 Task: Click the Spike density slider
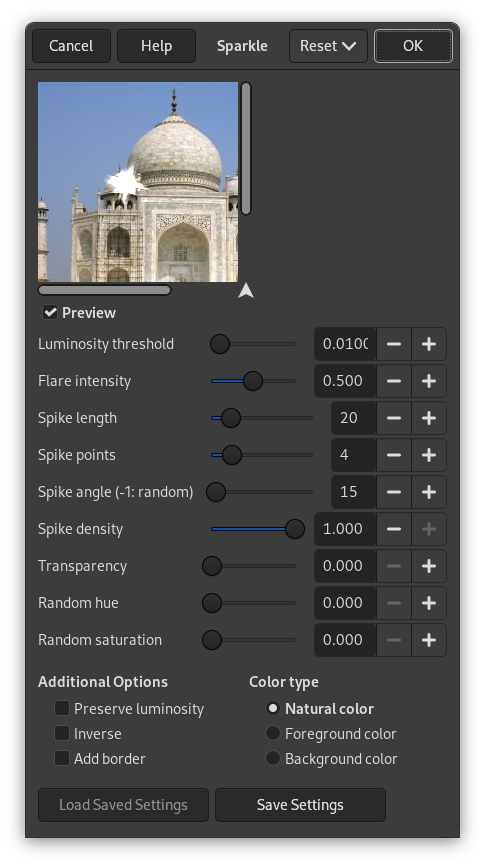[257, 529]
